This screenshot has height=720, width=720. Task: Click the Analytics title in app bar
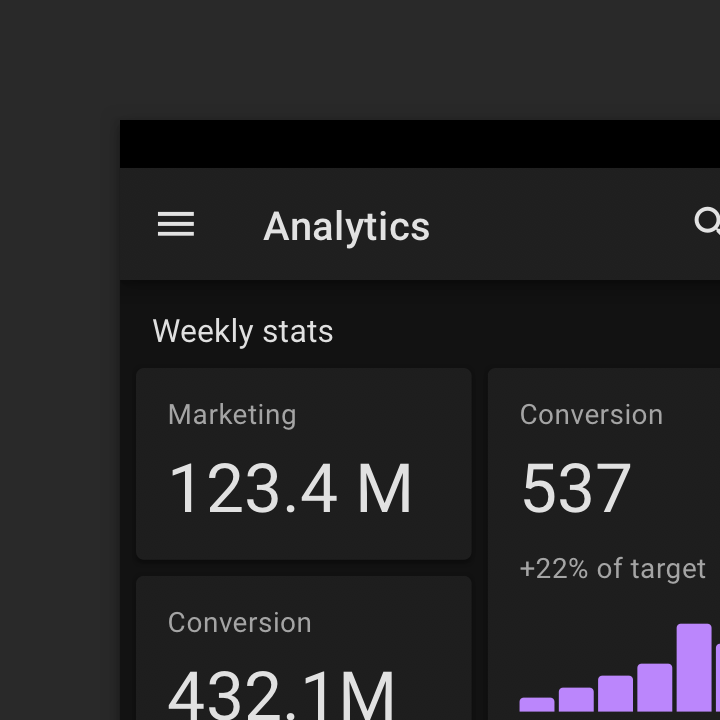click(x=346, y=227)
